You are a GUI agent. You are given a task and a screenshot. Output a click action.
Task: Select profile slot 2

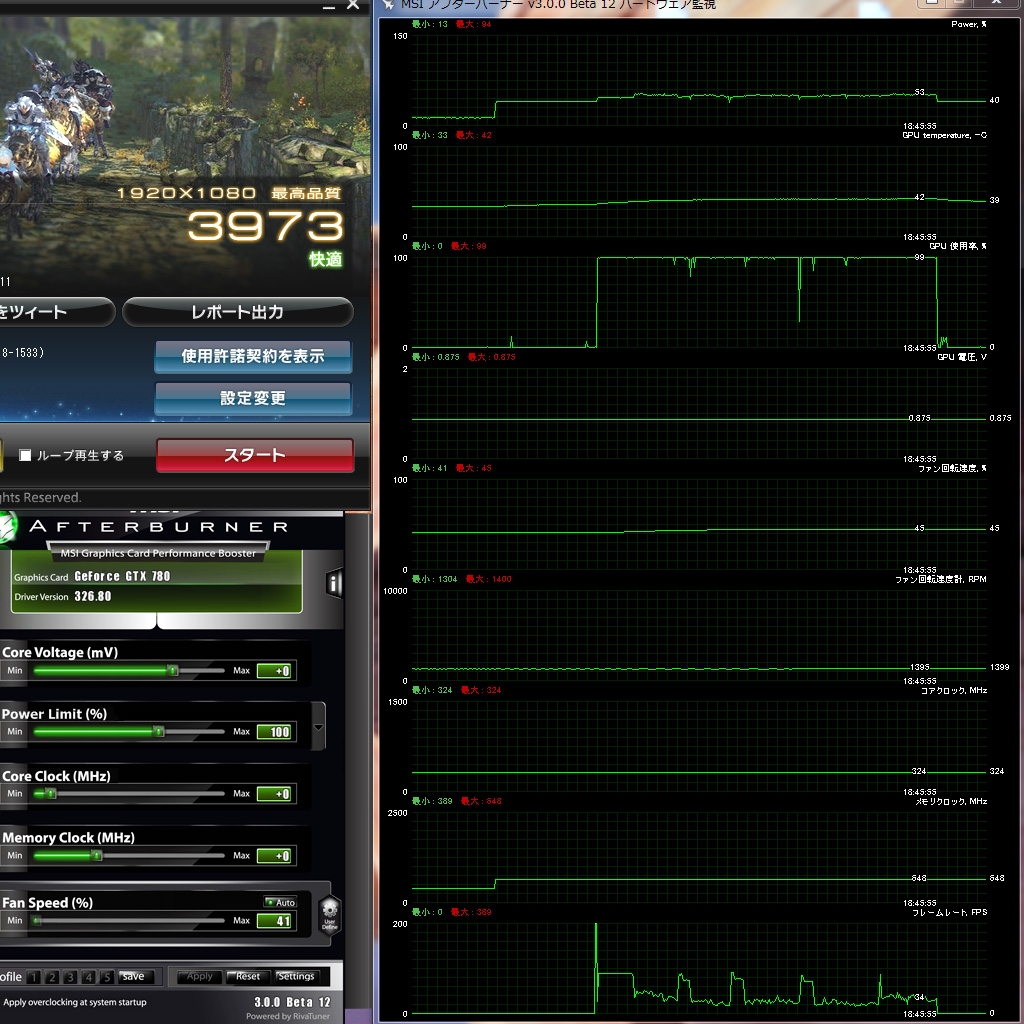tap(52, 977)
